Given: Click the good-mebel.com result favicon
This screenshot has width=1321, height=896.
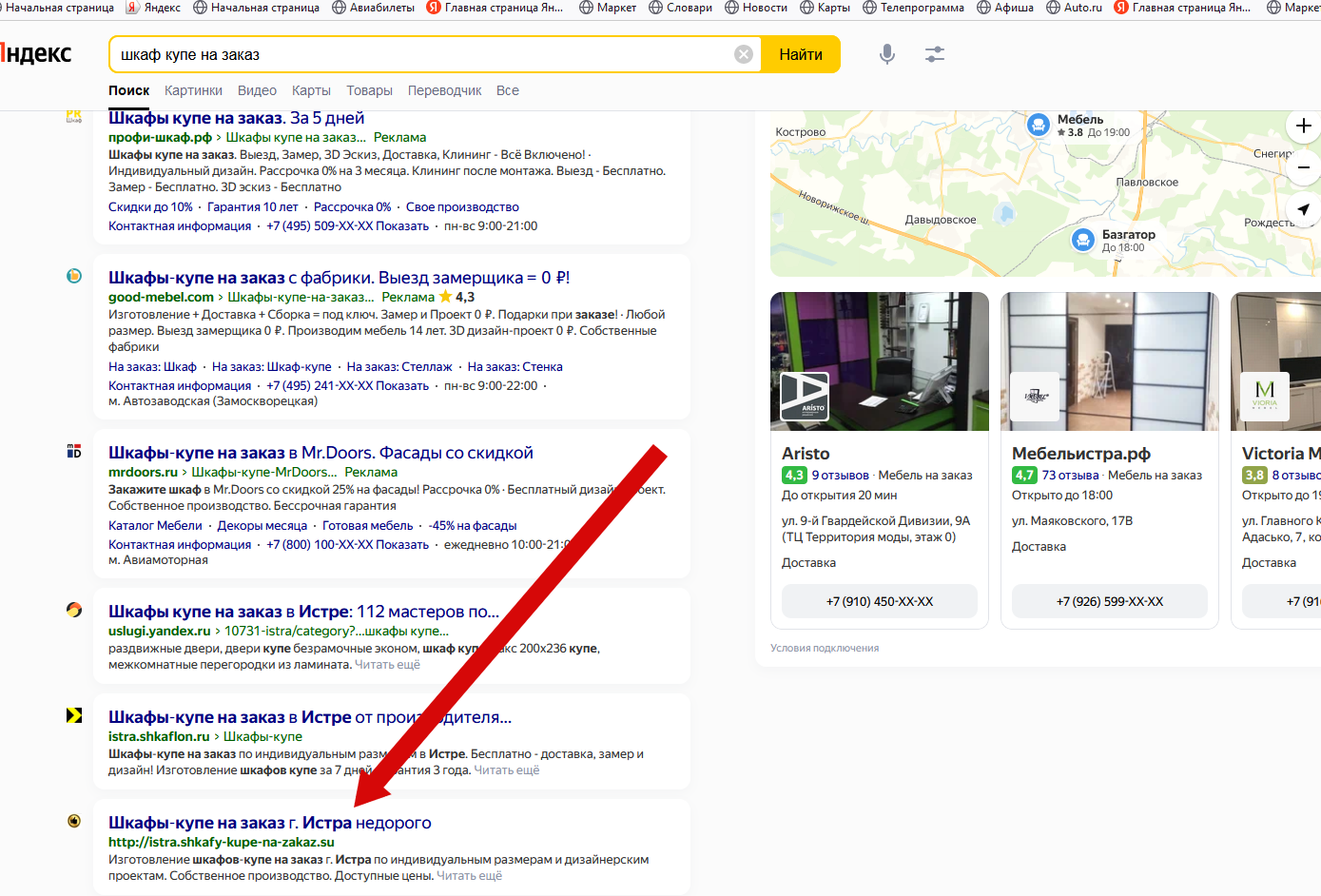Looking at the screenshot, I should click(74, 276).
